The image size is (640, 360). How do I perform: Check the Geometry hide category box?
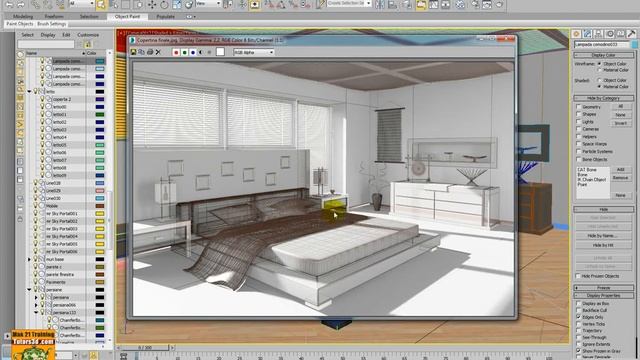(578, 107)
